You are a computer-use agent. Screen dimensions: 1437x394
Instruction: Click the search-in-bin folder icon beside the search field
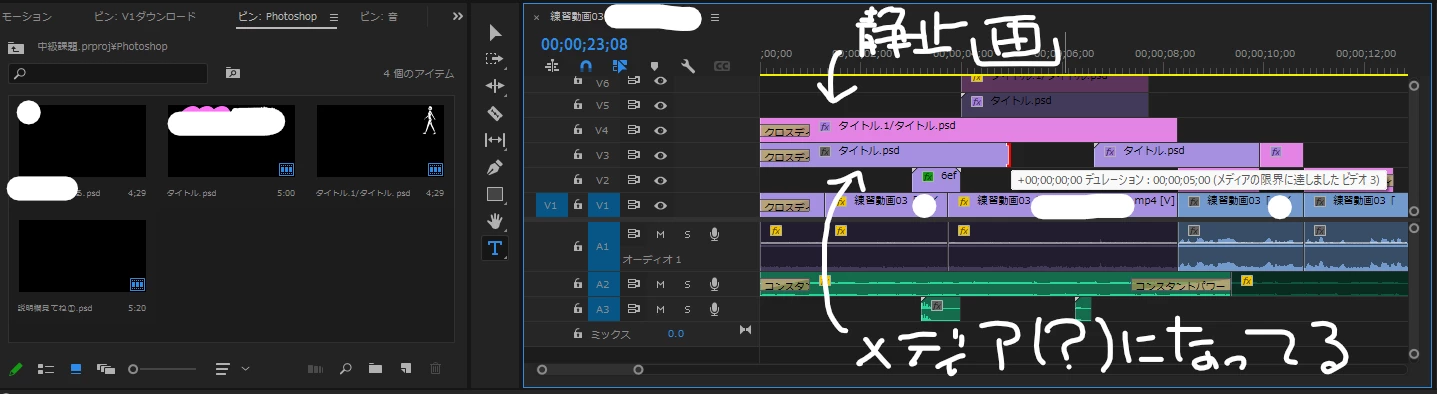(232, 73)
